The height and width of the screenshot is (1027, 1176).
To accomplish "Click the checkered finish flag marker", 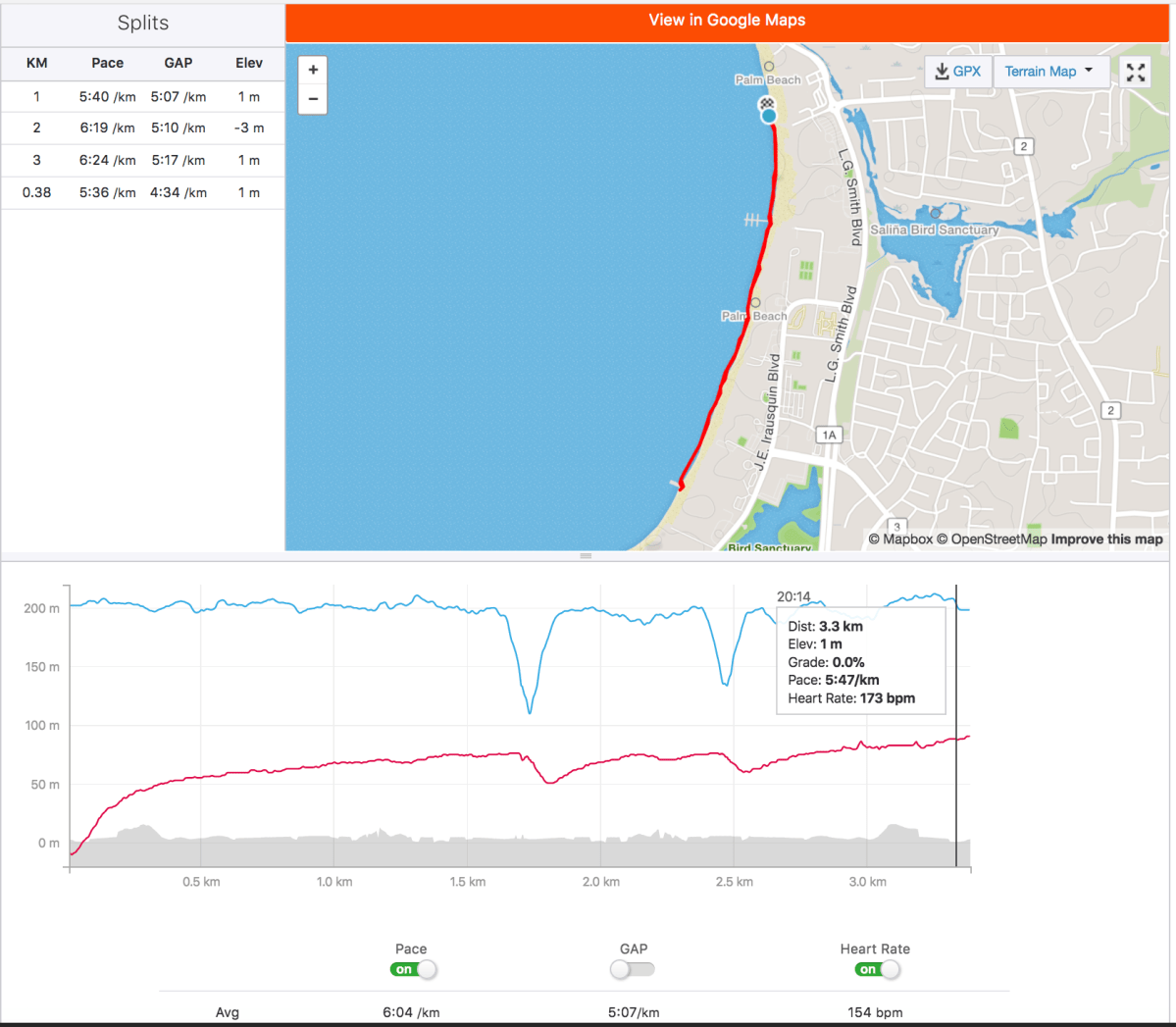I will (767, 103).
